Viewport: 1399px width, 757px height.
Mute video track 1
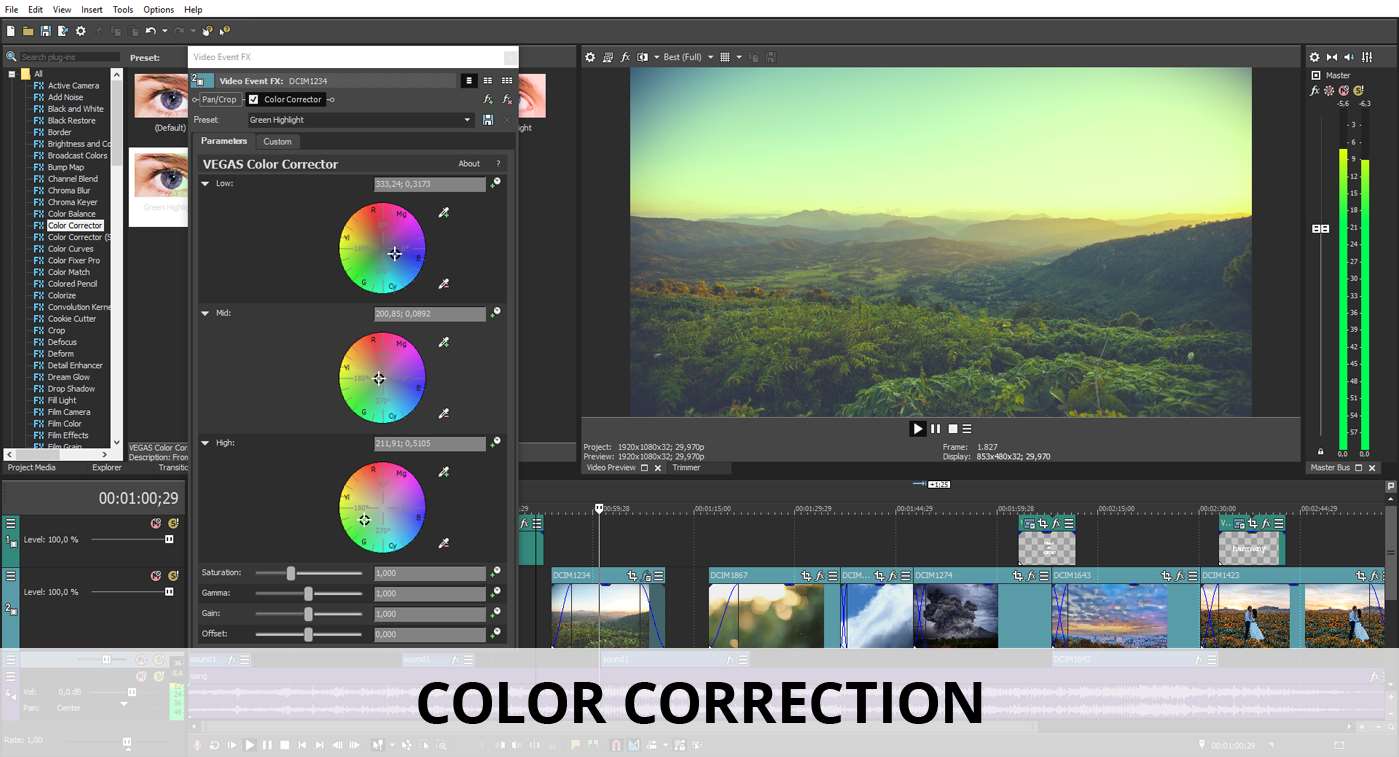[156, 523]
